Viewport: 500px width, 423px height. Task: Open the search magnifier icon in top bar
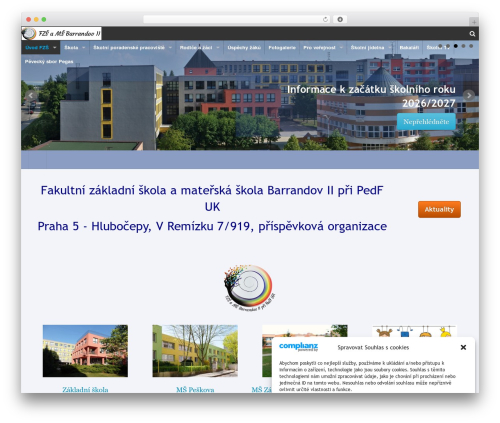click(x=472, y=34)
